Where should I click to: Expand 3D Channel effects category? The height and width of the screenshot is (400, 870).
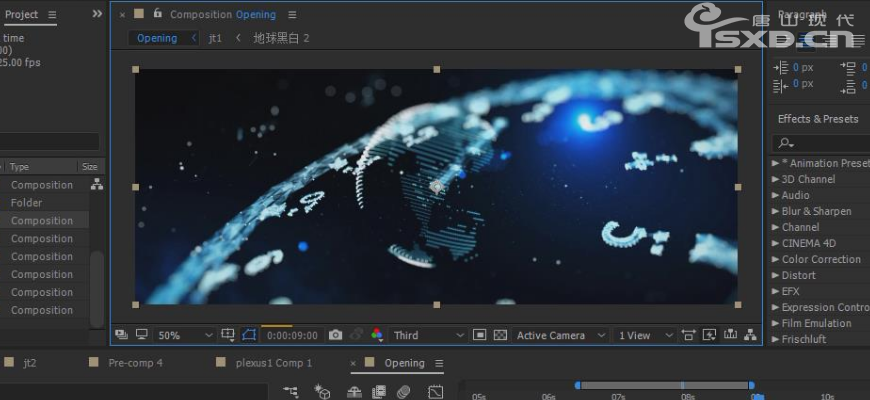pyautogui.click(x=776, y=179)
